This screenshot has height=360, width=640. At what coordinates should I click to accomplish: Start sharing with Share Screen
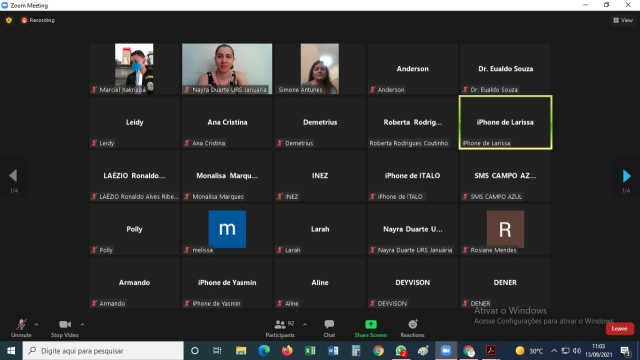[x=371, y=328]
